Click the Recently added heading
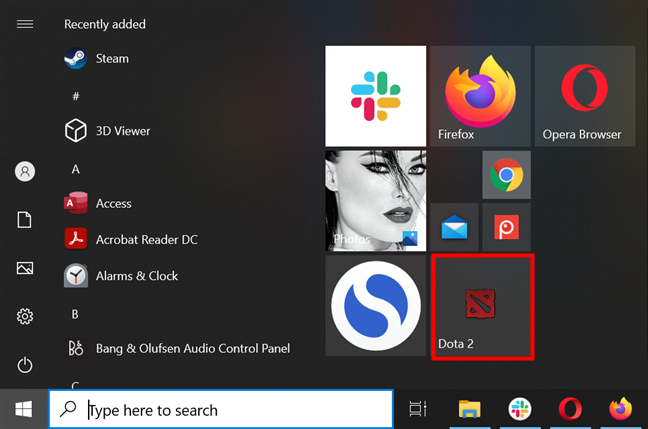 point(105,24)
